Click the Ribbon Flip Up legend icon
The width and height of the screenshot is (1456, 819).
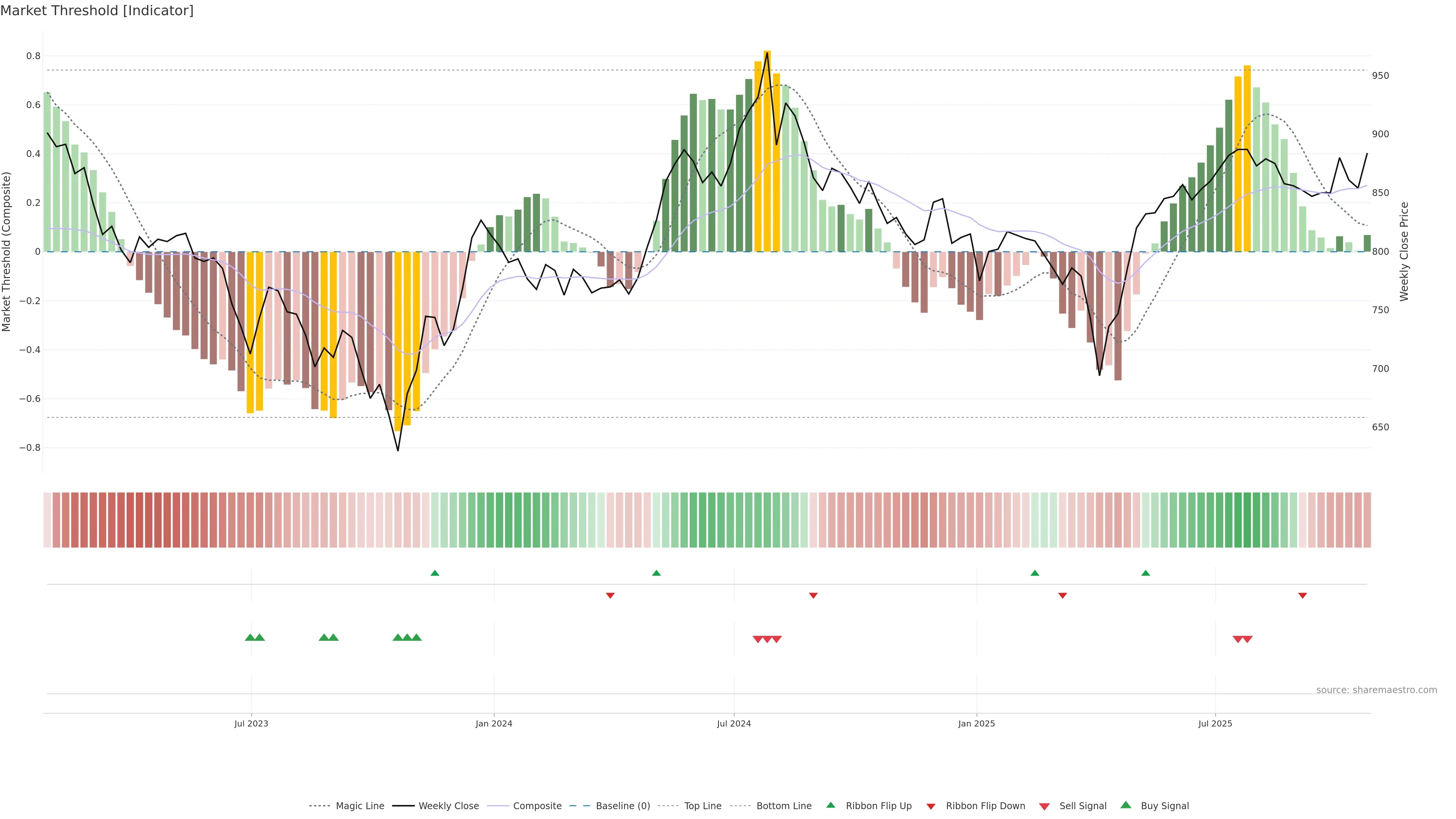(830, 805)
